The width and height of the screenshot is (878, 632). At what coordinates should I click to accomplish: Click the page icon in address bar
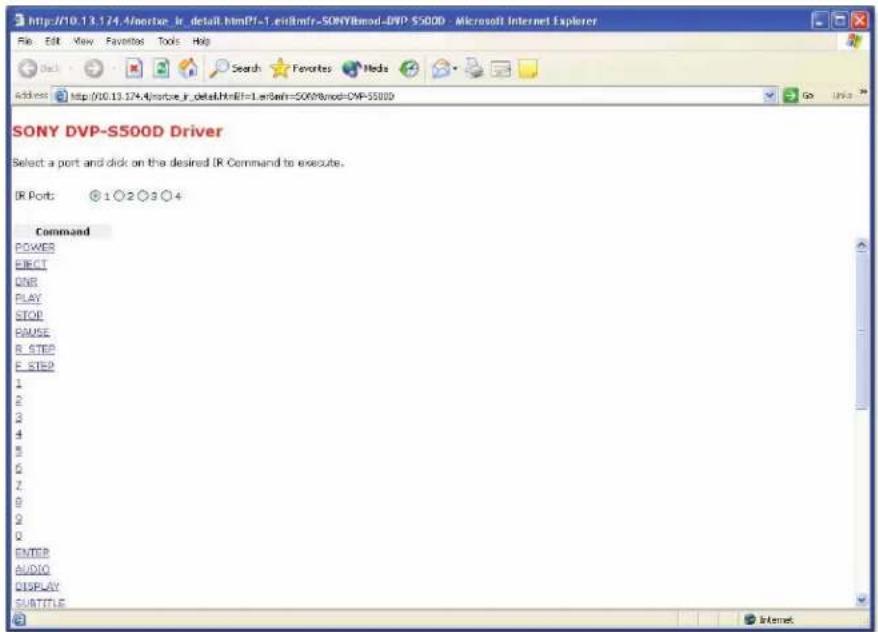(x=60, y=96)
